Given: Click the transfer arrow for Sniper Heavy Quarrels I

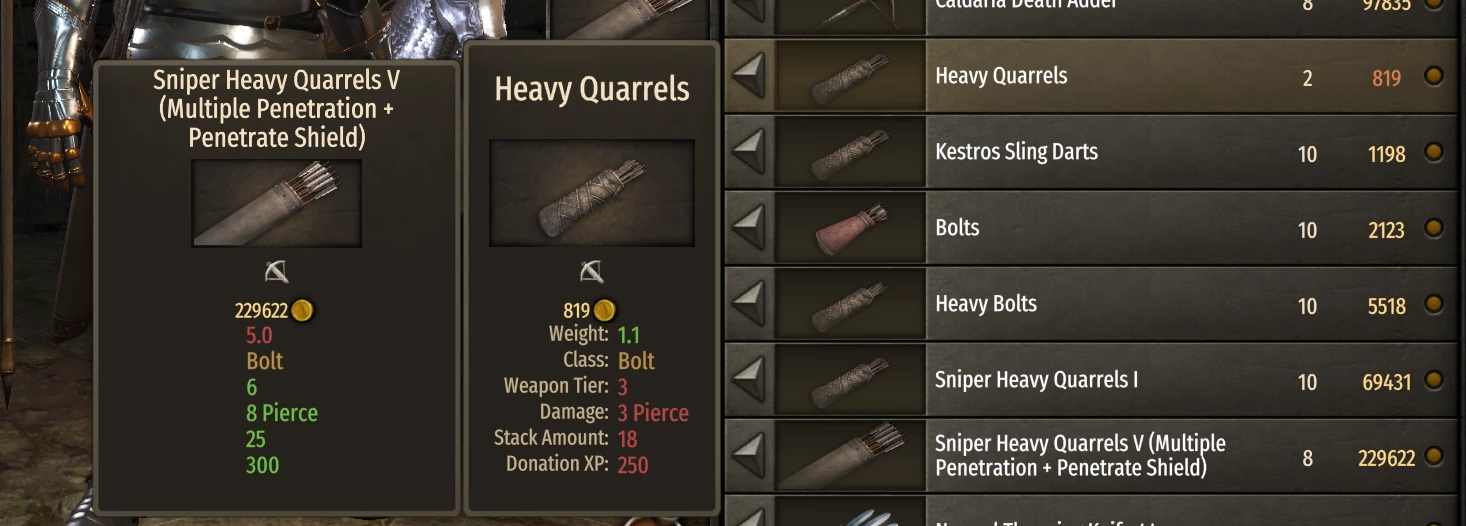Looking at the screenshot, I should coord(749,380).
